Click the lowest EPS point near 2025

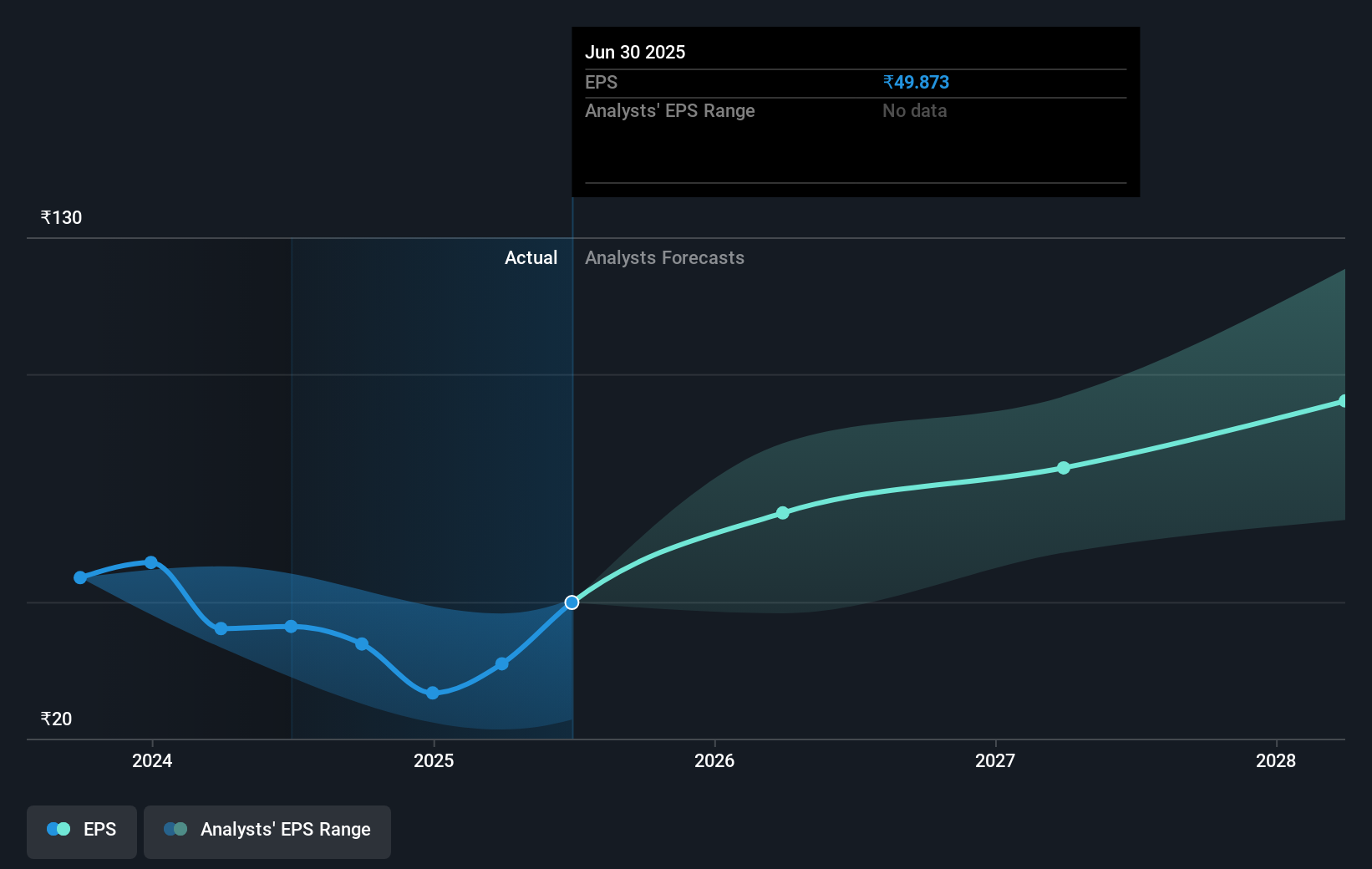(433, 693)
